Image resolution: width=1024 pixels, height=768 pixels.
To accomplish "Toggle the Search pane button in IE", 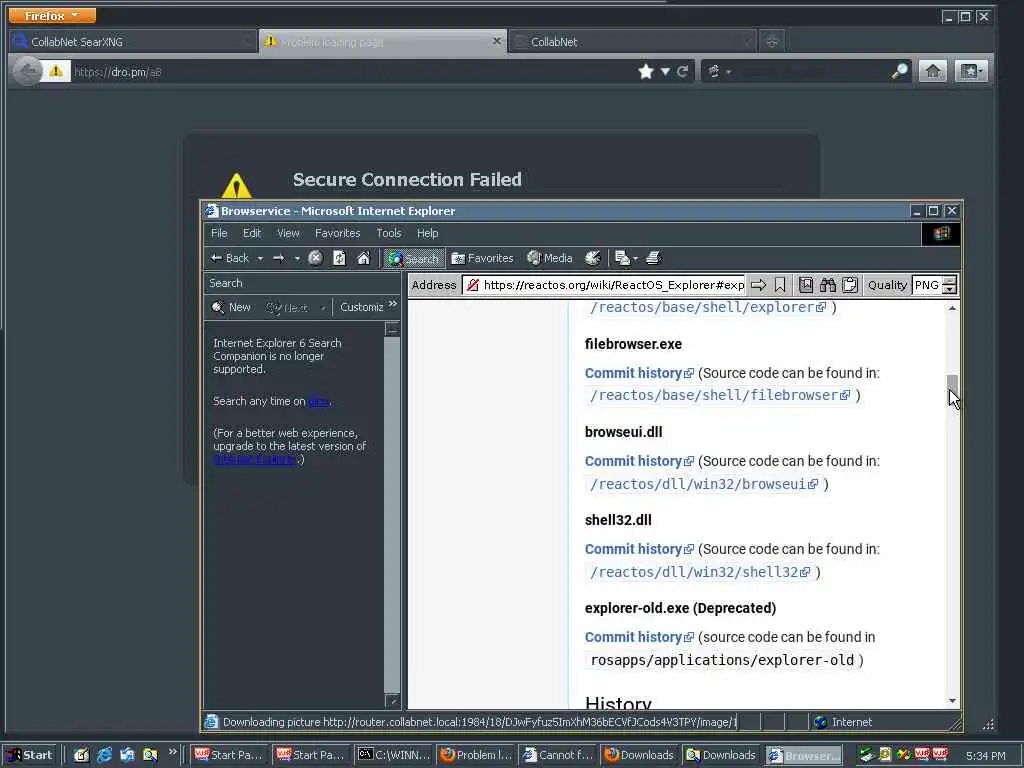I will coord(413,259).
